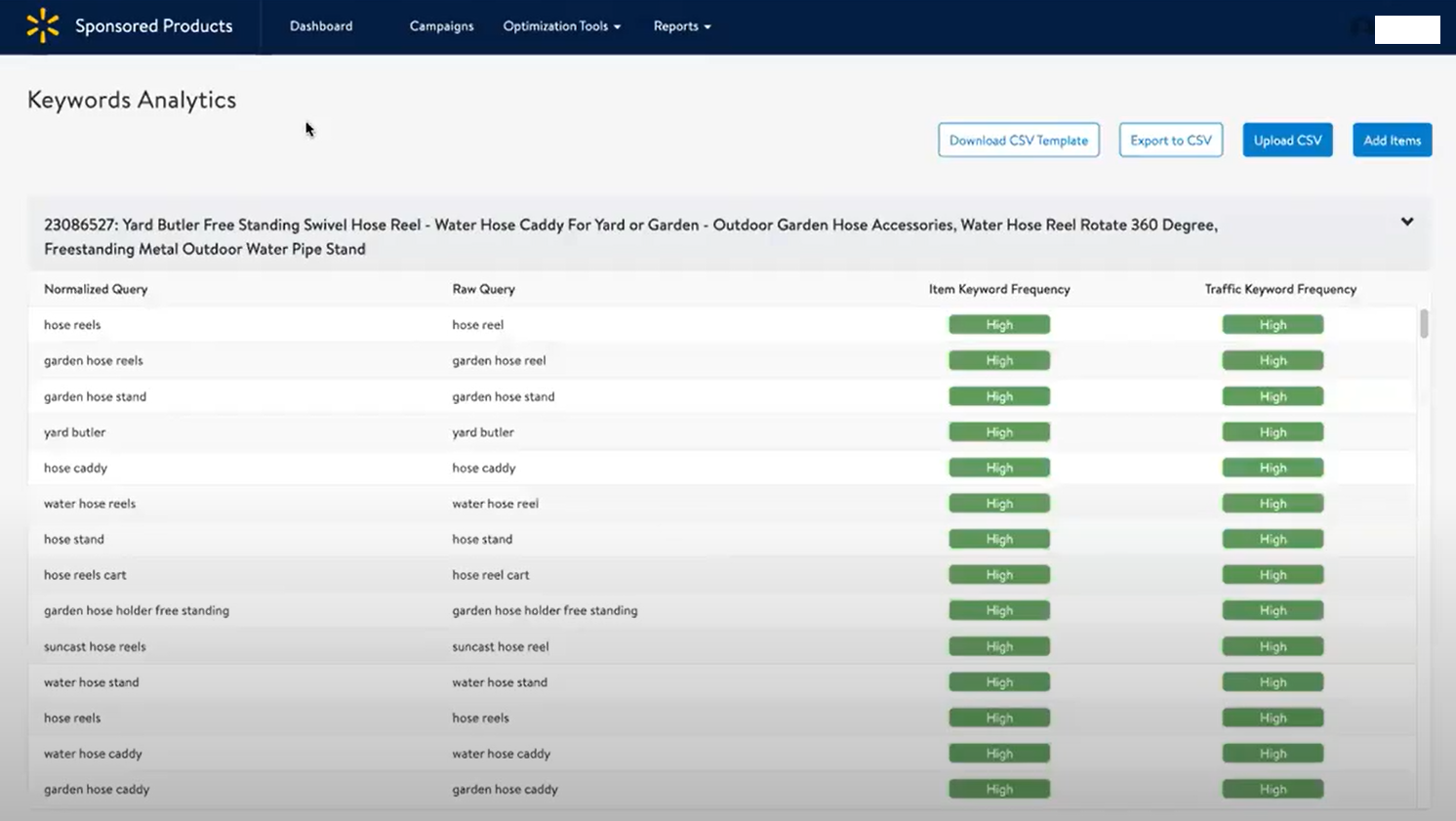This screenshot has height=821, width=1456.
Task: Click the Keywords Analytics page heading
Action: point(132,100)
